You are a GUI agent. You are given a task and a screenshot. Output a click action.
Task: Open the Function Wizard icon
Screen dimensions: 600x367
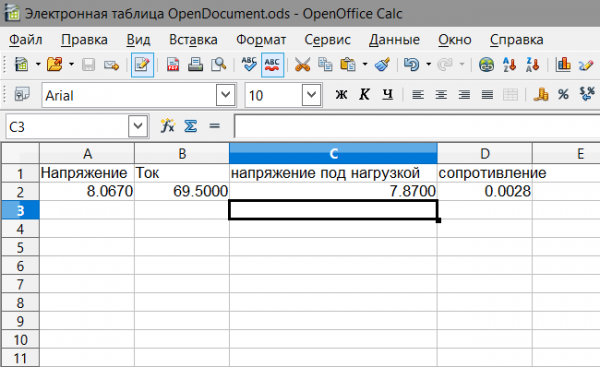[168, 126]
